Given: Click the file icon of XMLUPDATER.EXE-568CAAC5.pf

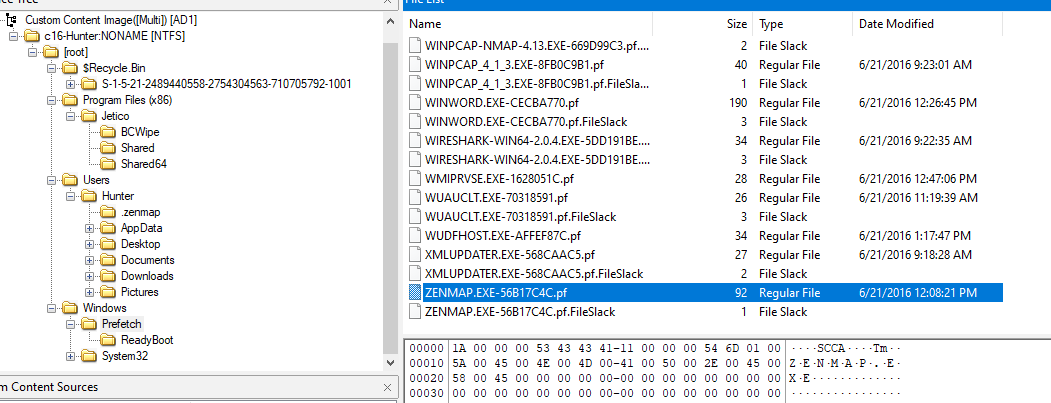Looking at the screenshot, I should click(x=416, y=255).
